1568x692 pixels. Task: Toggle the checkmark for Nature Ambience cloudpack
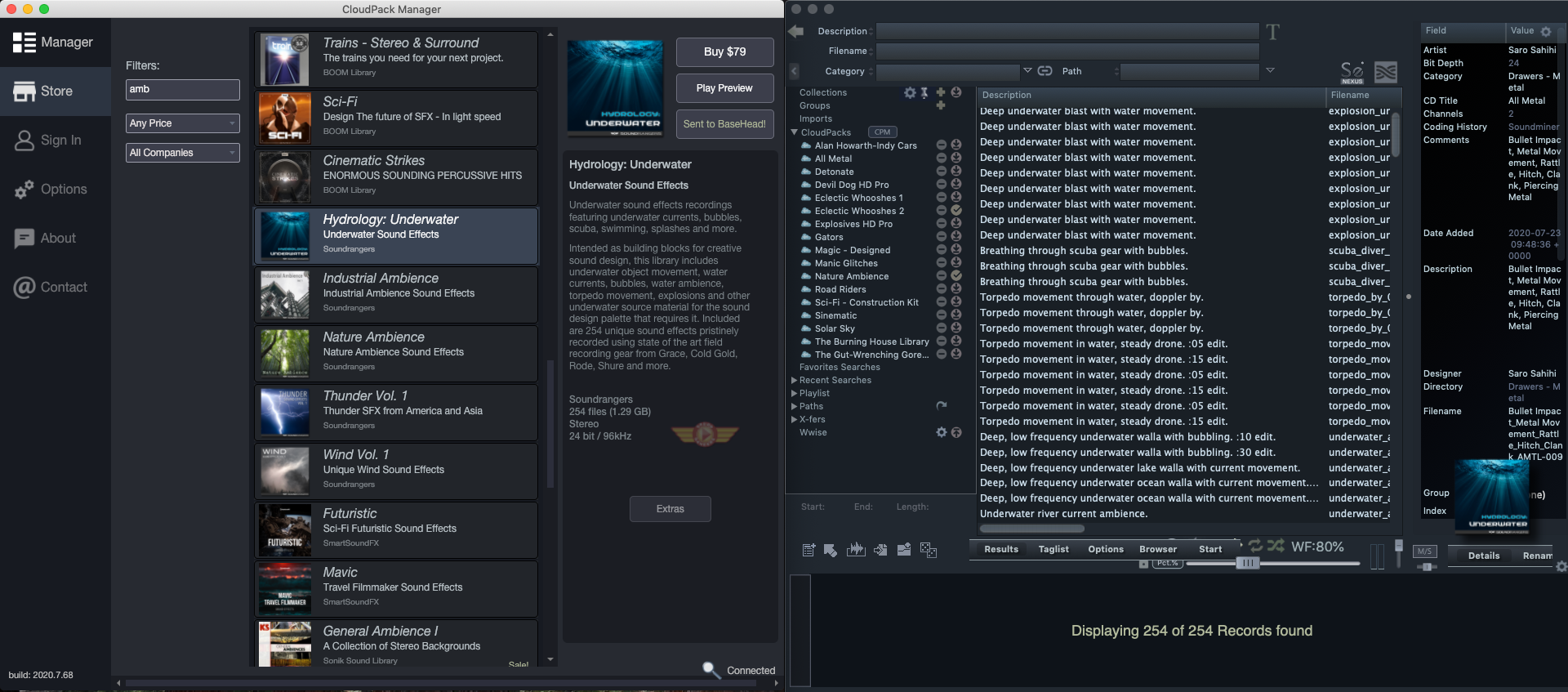pos(956,275)
